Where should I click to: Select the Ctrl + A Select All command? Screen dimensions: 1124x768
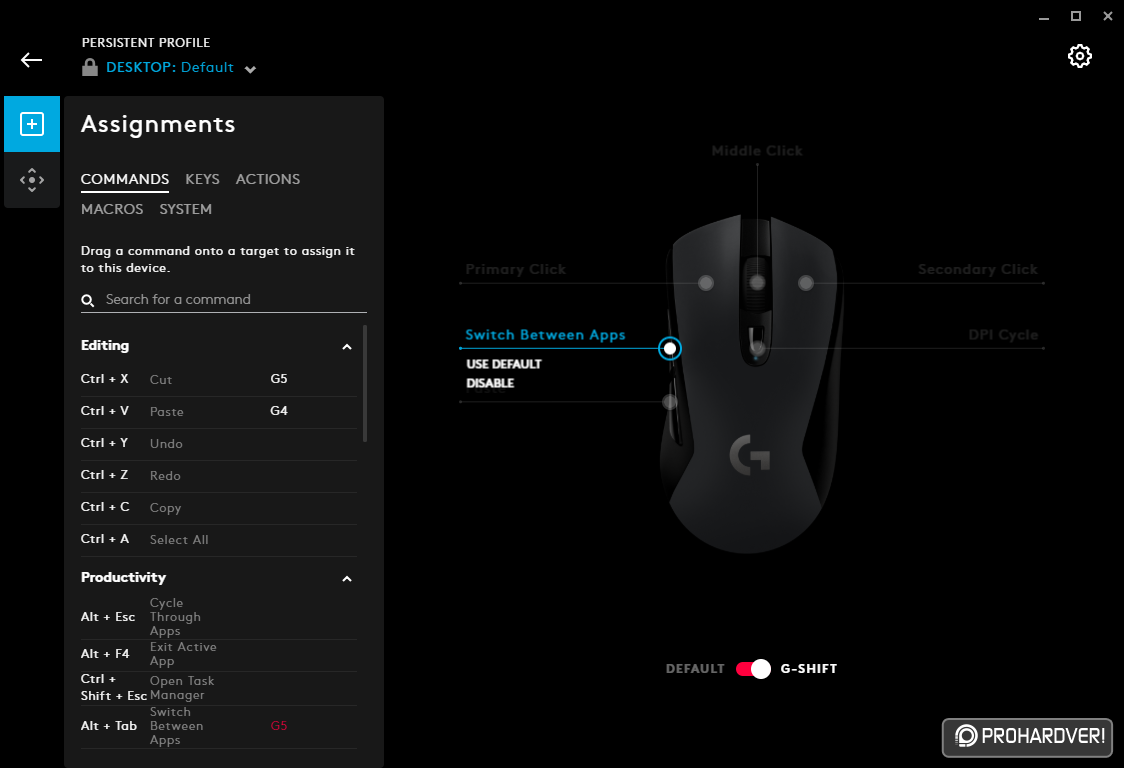point(219,539)
